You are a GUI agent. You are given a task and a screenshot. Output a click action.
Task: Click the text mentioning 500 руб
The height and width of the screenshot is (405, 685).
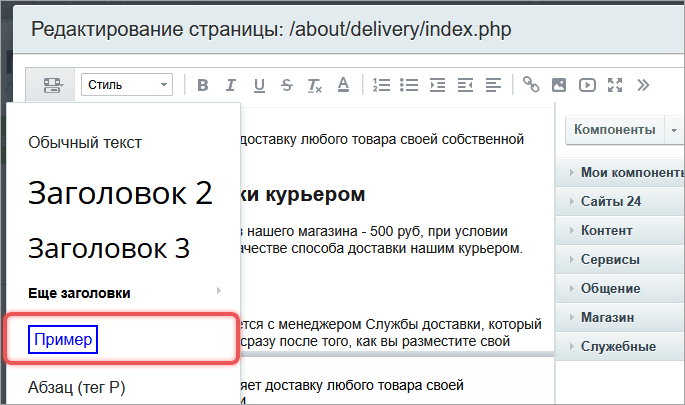(x=375, y=231)
